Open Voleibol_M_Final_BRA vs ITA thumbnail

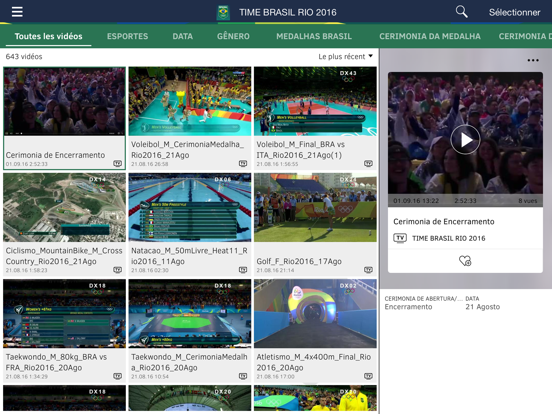[x=315, y=101]
